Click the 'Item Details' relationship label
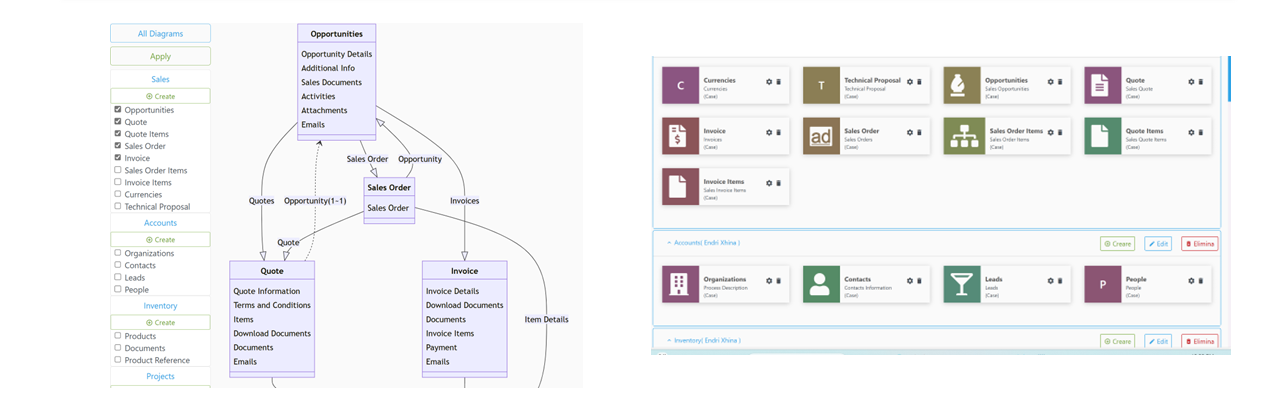 click(546, 319)
